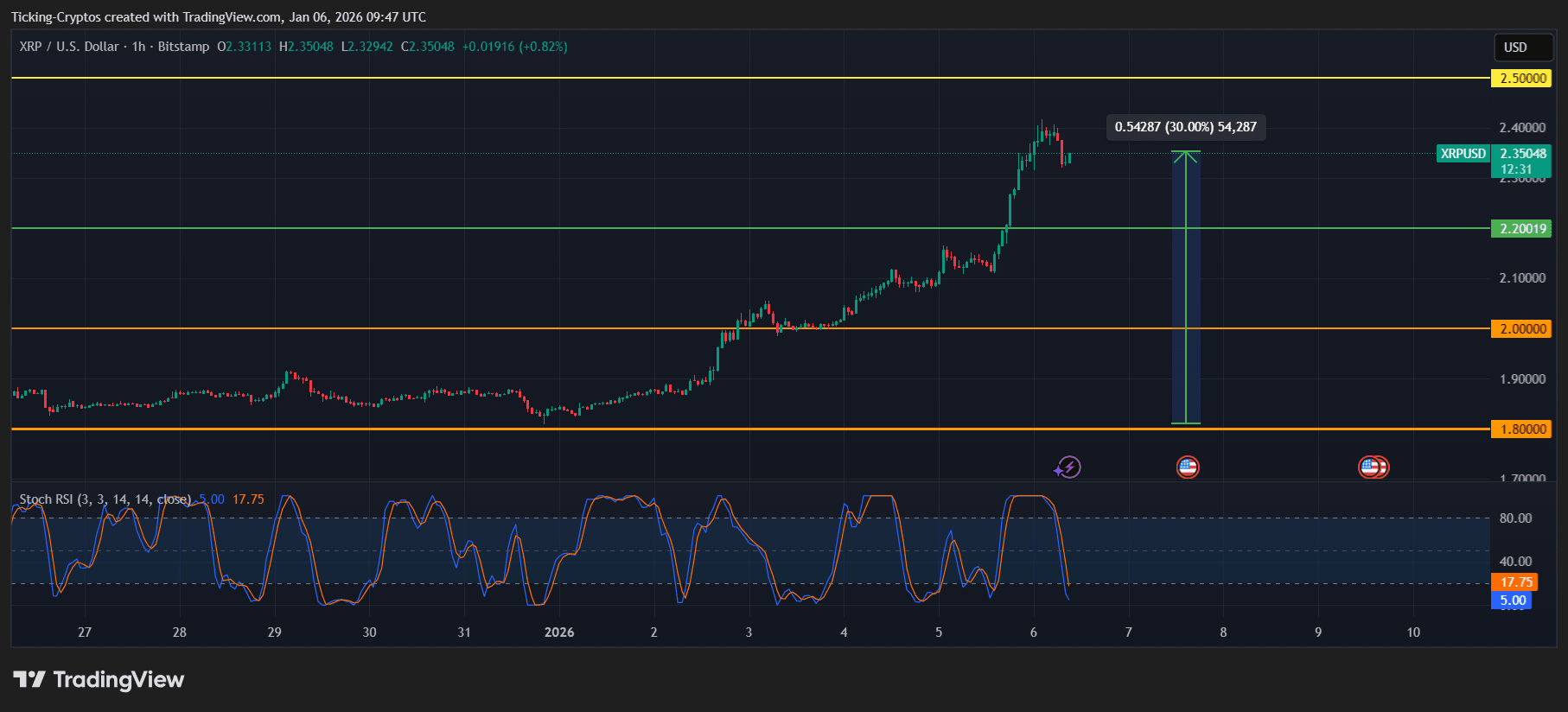The image size is (1568, 712).
Task: Click the orange 17.75 value in Stoch RSI legend
Action: [x=248, y=499]
